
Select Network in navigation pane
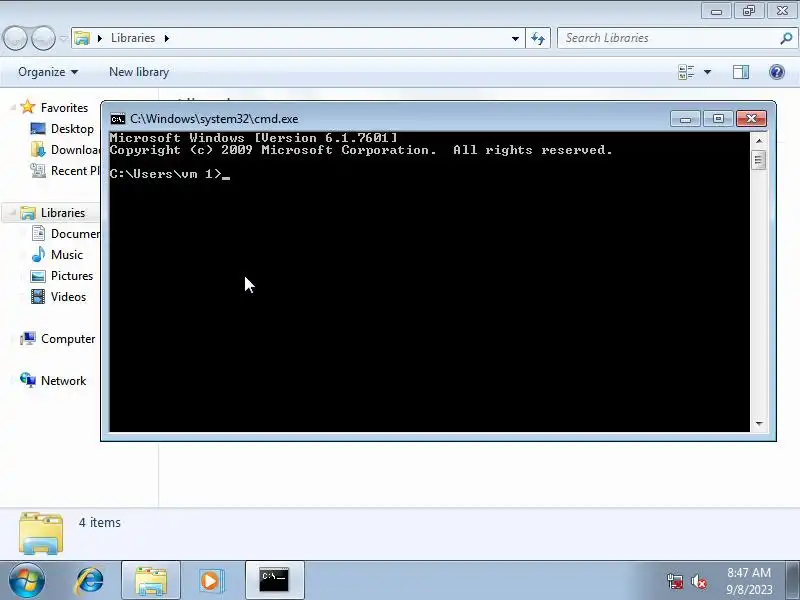point(63,381)
